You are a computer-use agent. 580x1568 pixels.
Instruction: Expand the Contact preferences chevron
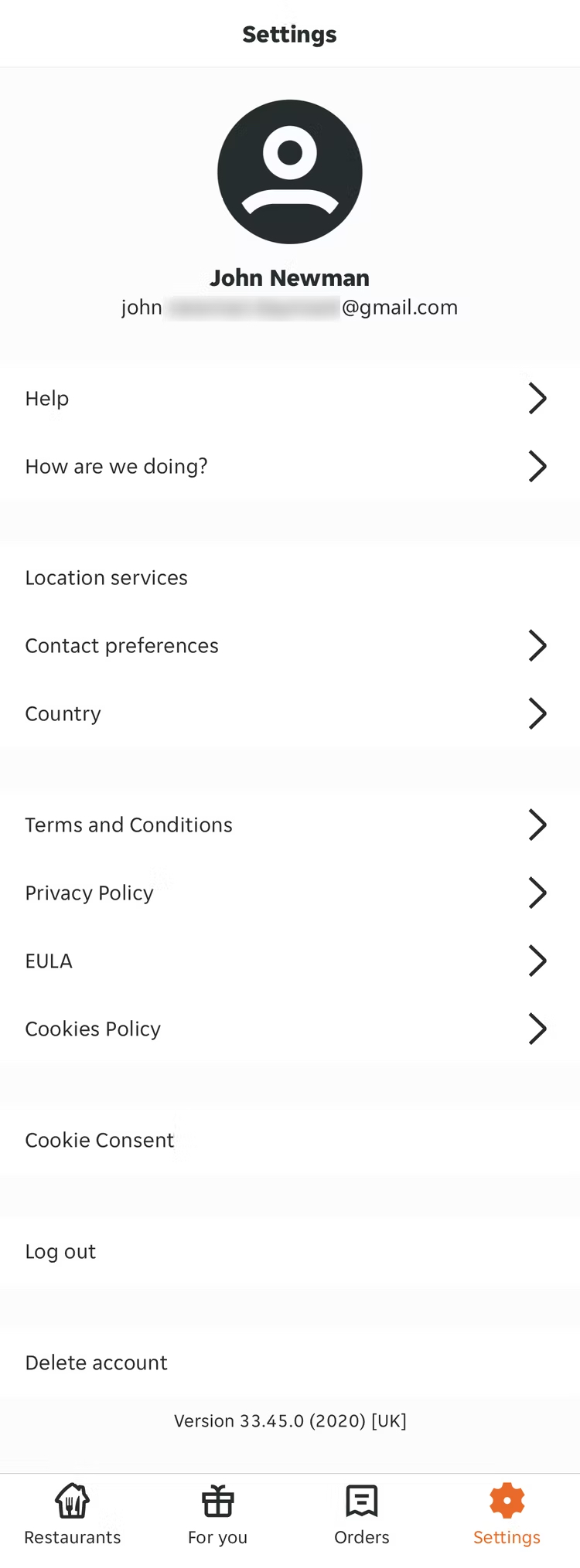pyautogui.click(x=537, y=645)
